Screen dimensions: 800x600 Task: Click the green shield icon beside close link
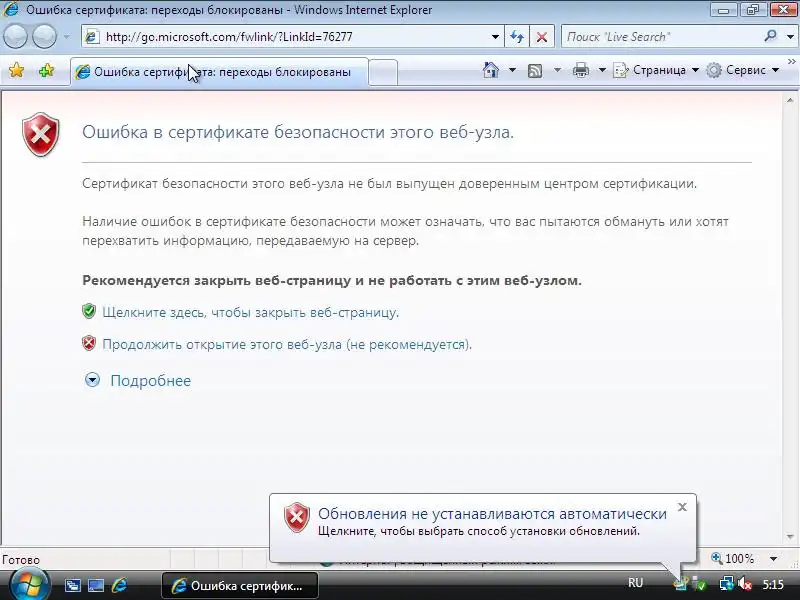point(89,311)
